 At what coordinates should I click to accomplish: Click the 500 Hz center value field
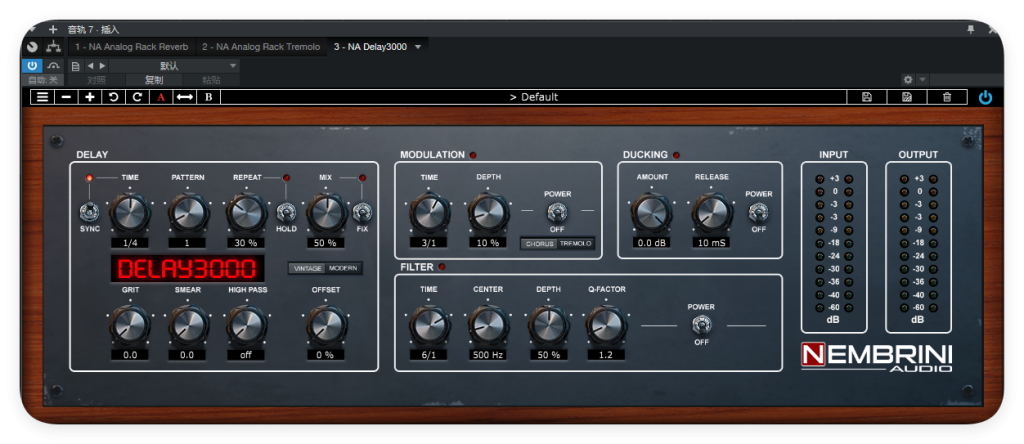pyautogui.click(x=488, y=355)
